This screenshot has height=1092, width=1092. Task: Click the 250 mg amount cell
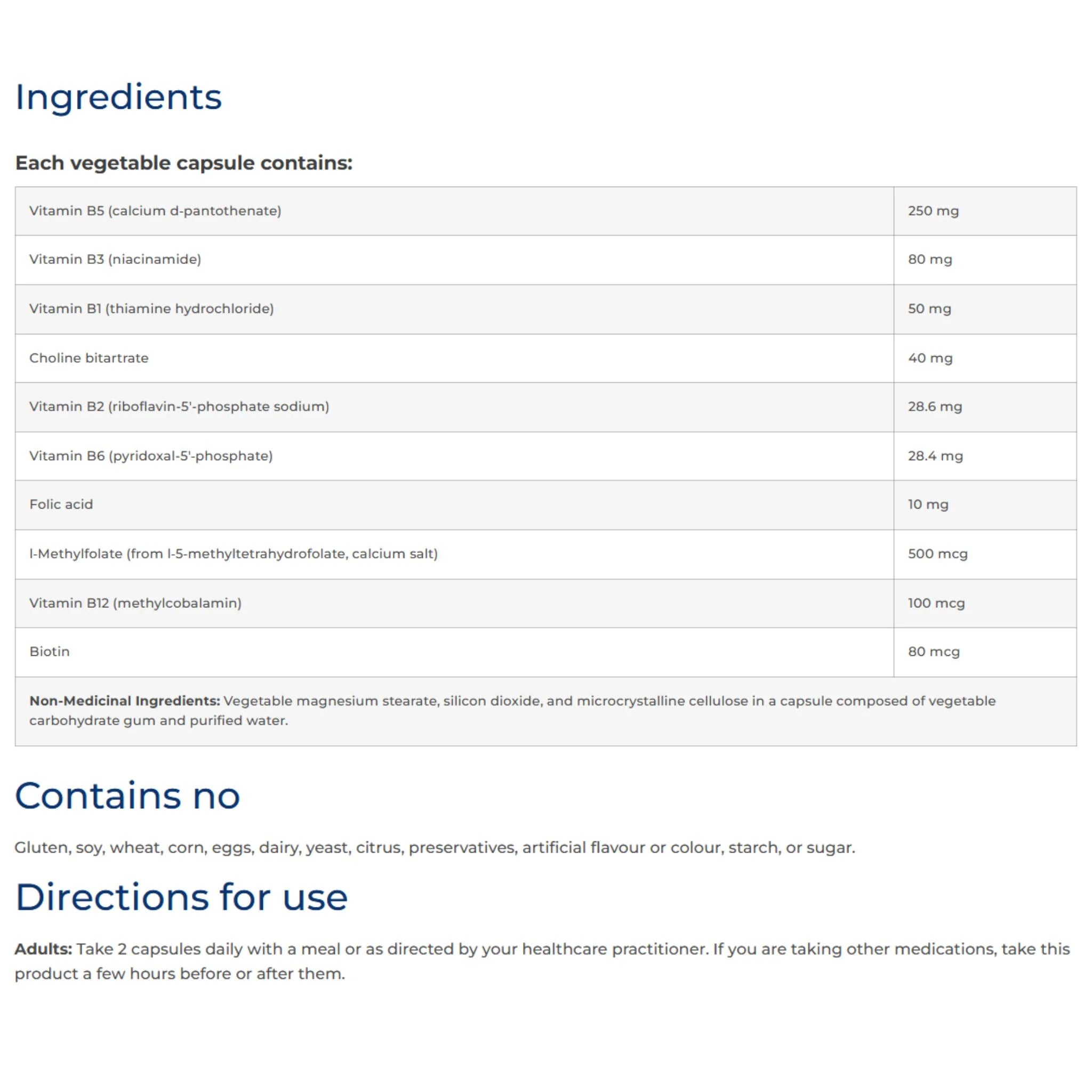click(x=985, y=211)
